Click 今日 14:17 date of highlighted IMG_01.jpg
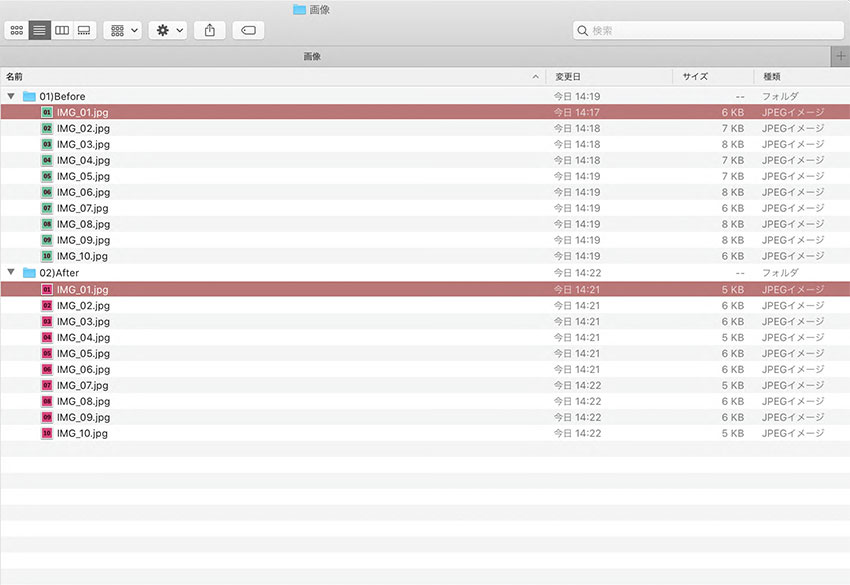 (577, 112)
